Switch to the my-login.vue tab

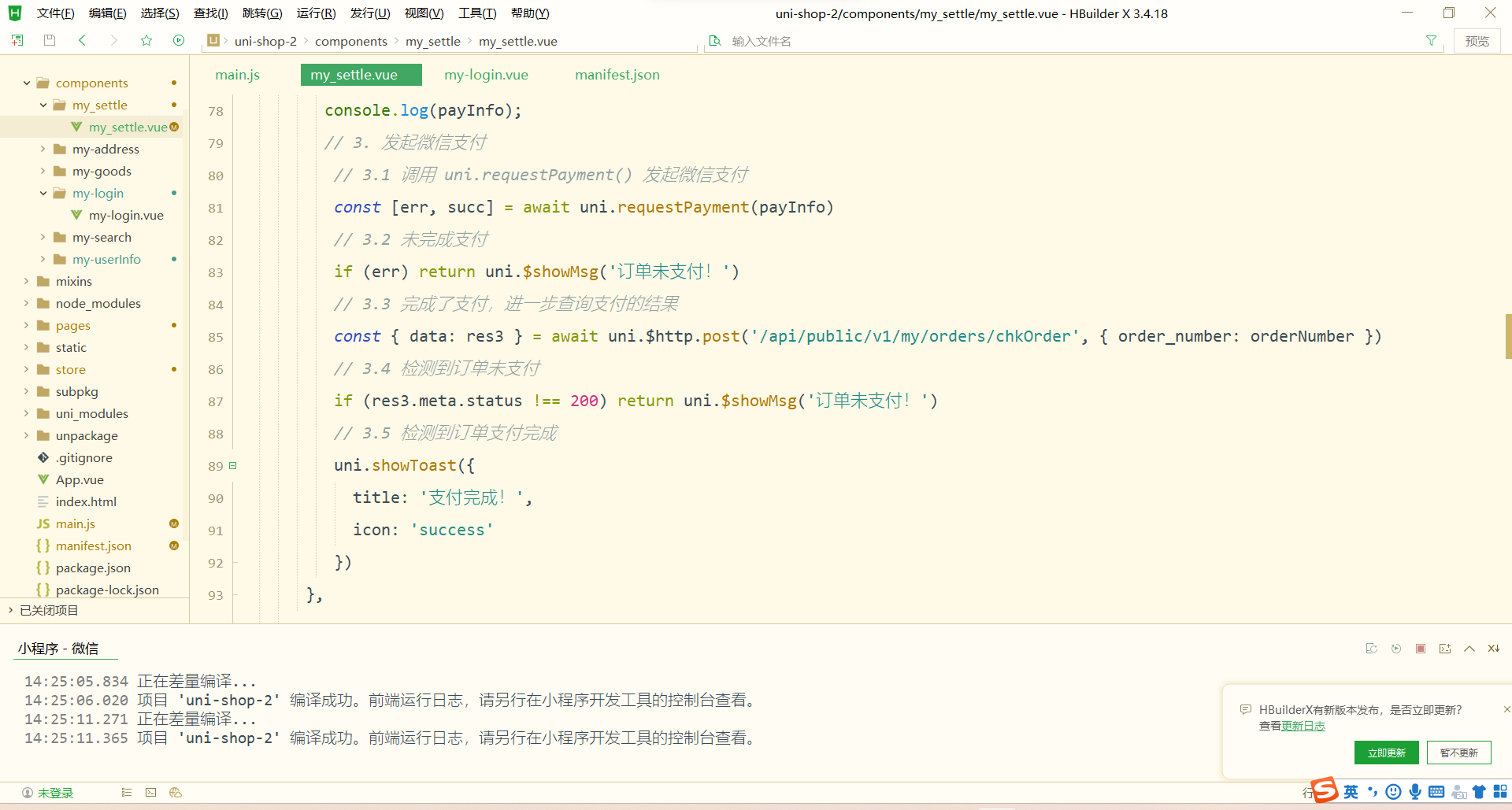(486, 74)
